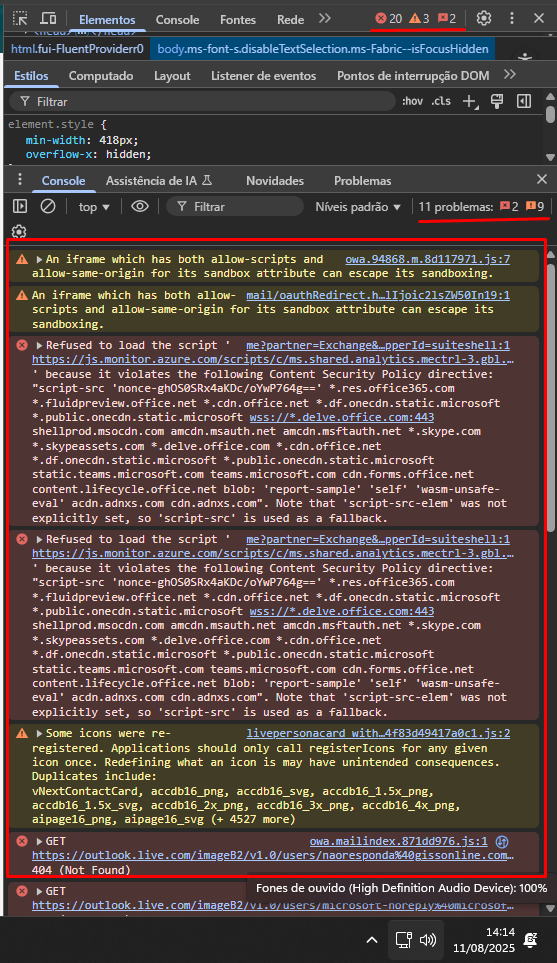Image resolution: width=557 pixels, height=963 pixels.
Task: Open Níveis padrão log levels dropdown
Action: click(358, 207)
